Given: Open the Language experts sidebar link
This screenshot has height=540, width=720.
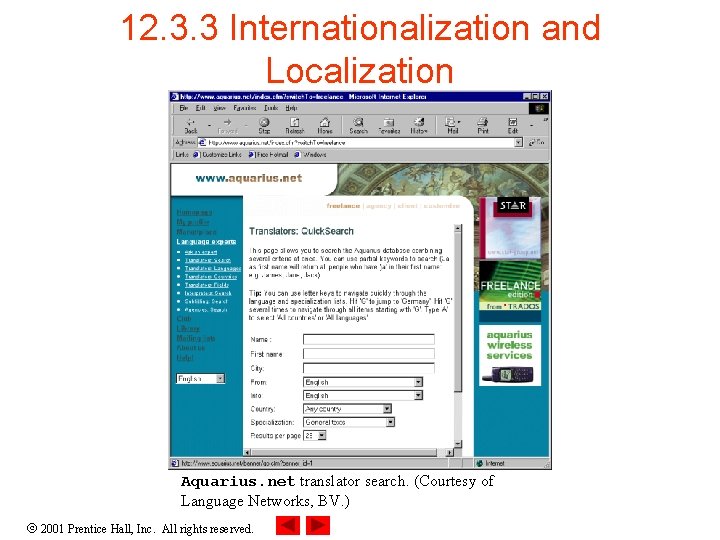Looking at the screenshot, I should (206, 242).
